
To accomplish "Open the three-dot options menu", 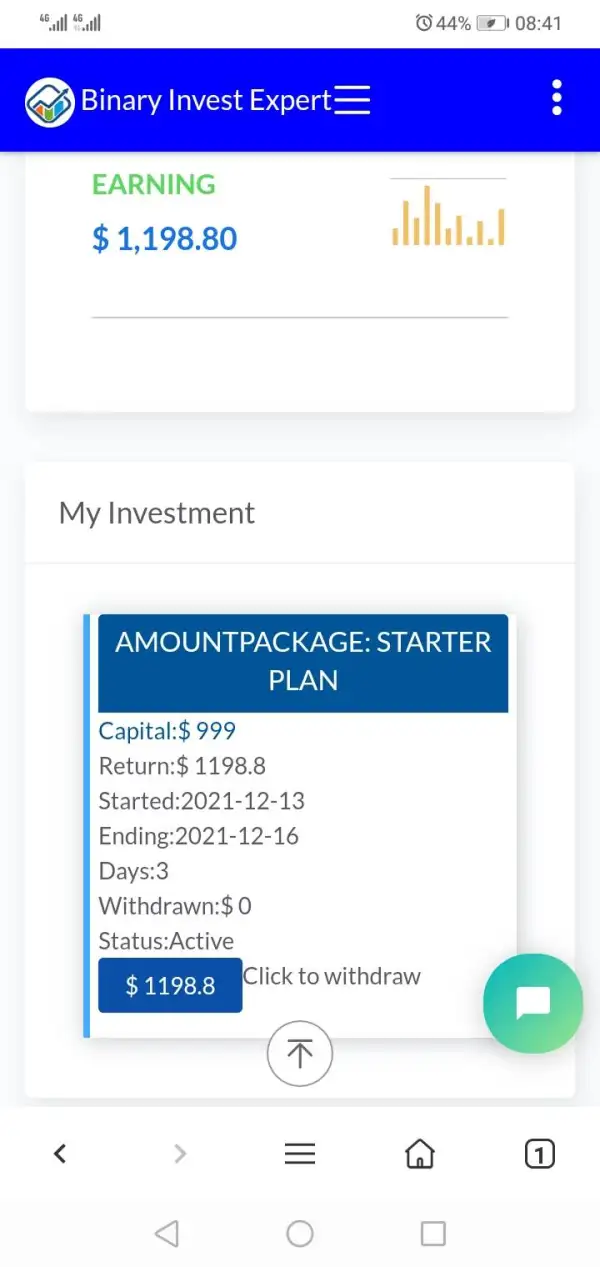I will [x=557, y=99].
